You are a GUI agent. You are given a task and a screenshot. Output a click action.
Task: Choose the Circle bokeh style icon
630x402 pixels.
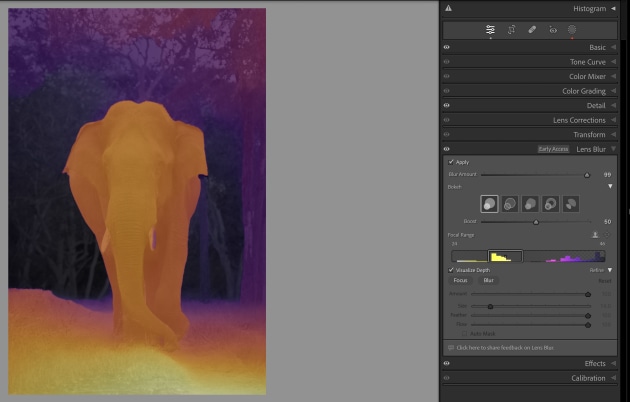(x=489, y=204)
